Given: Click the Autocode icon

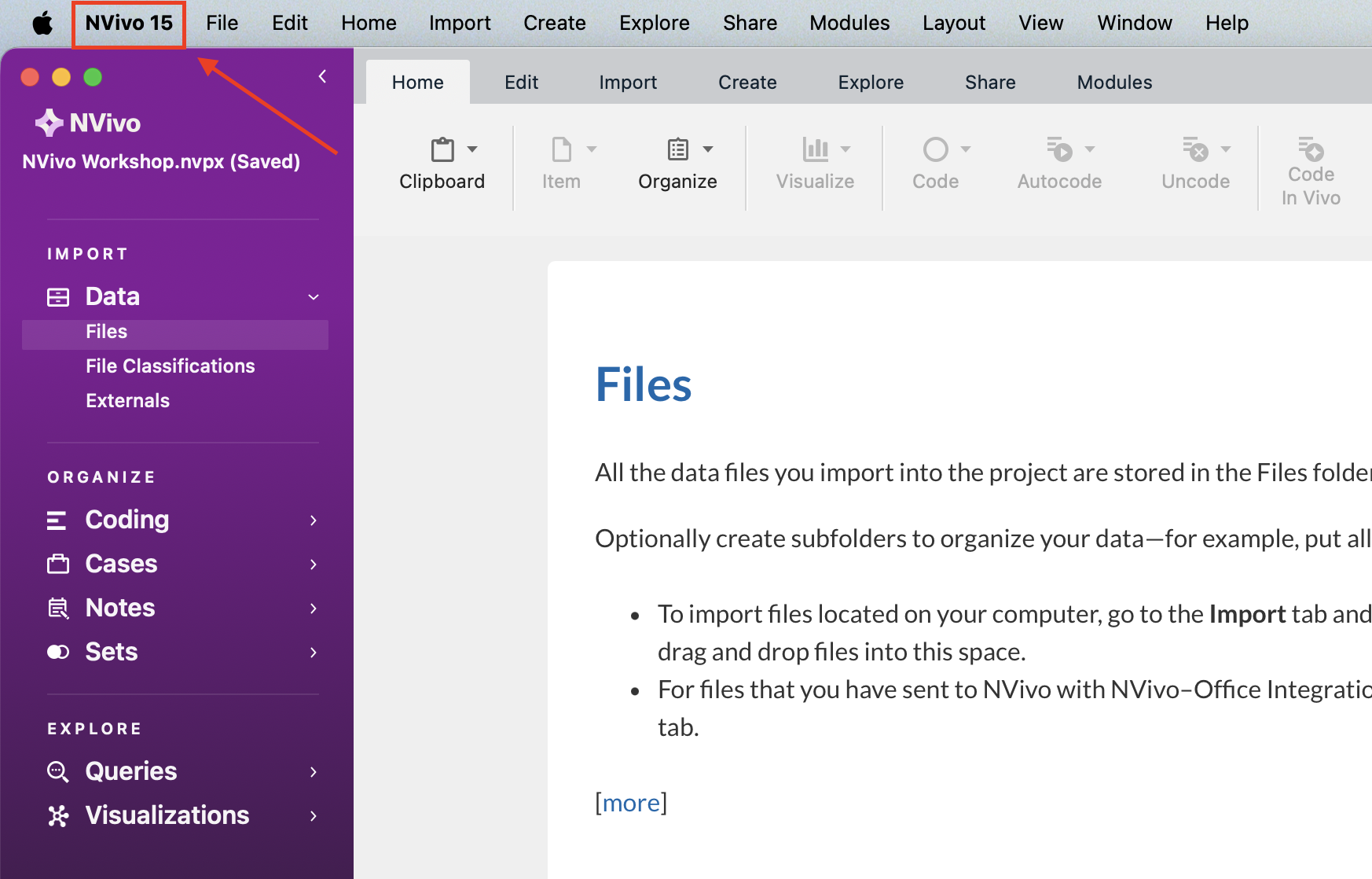Looking at the screenshot, I should pos(1060,149).
